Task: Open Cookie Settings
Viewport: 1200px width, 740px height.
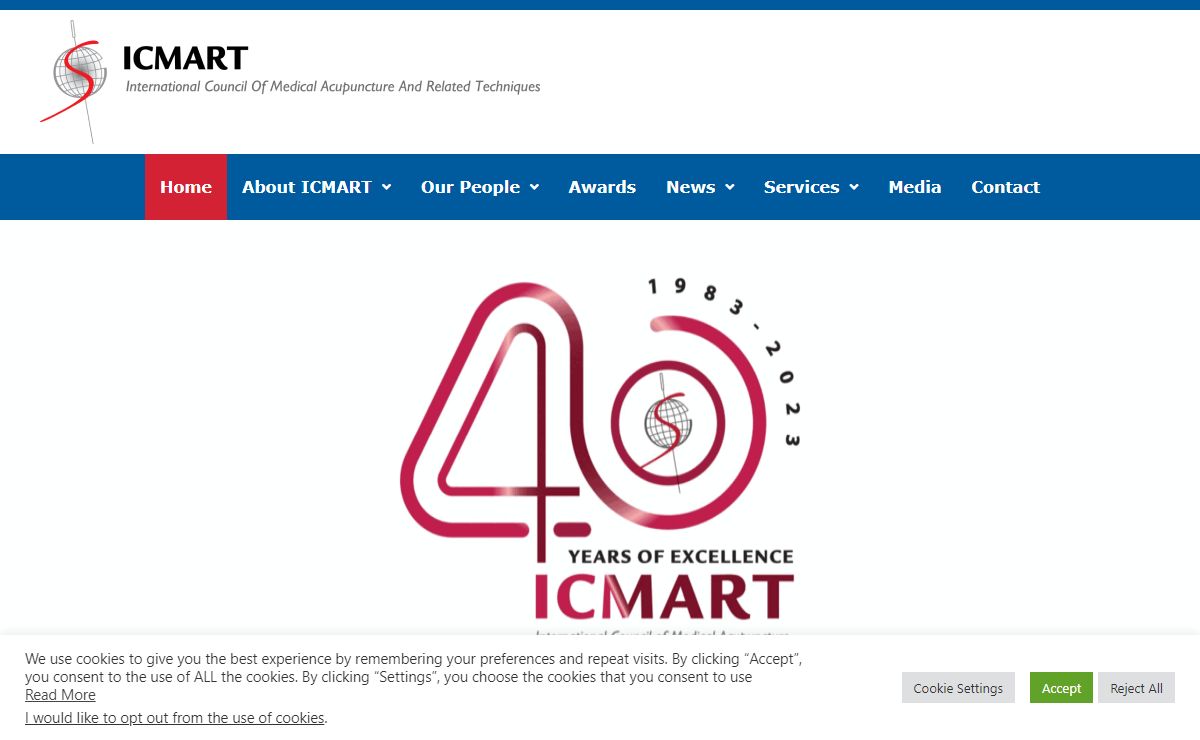Action: pos(958,688)
